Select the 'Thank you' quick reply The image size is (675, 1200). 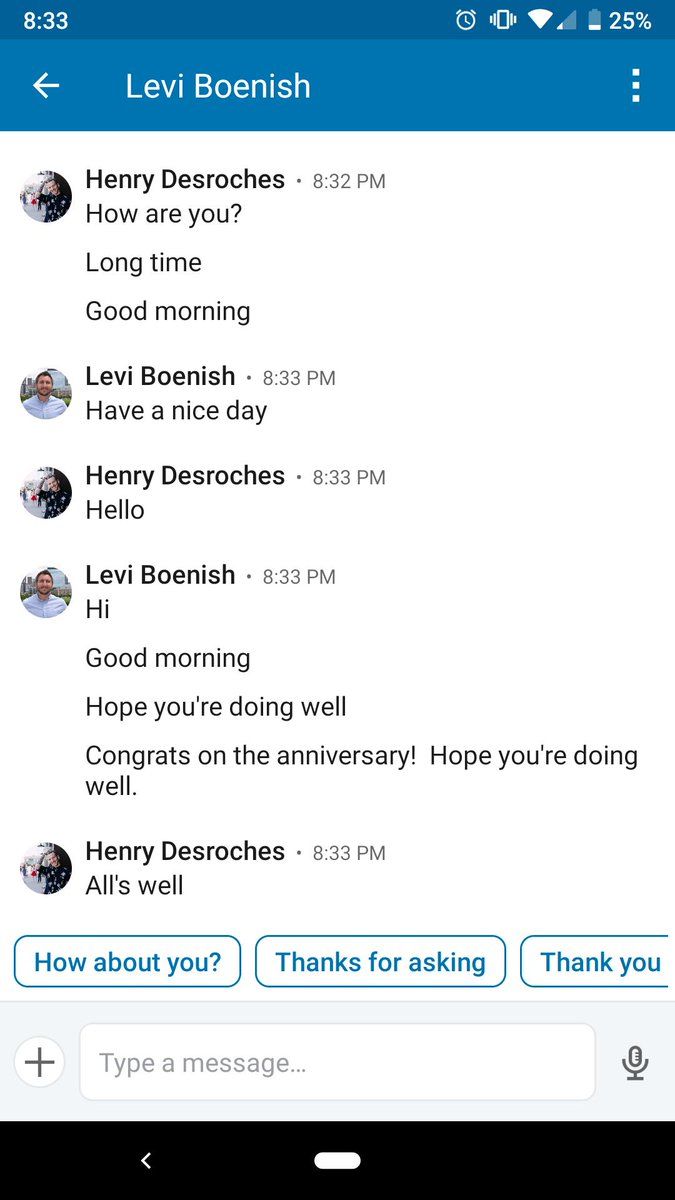point(598,962)
